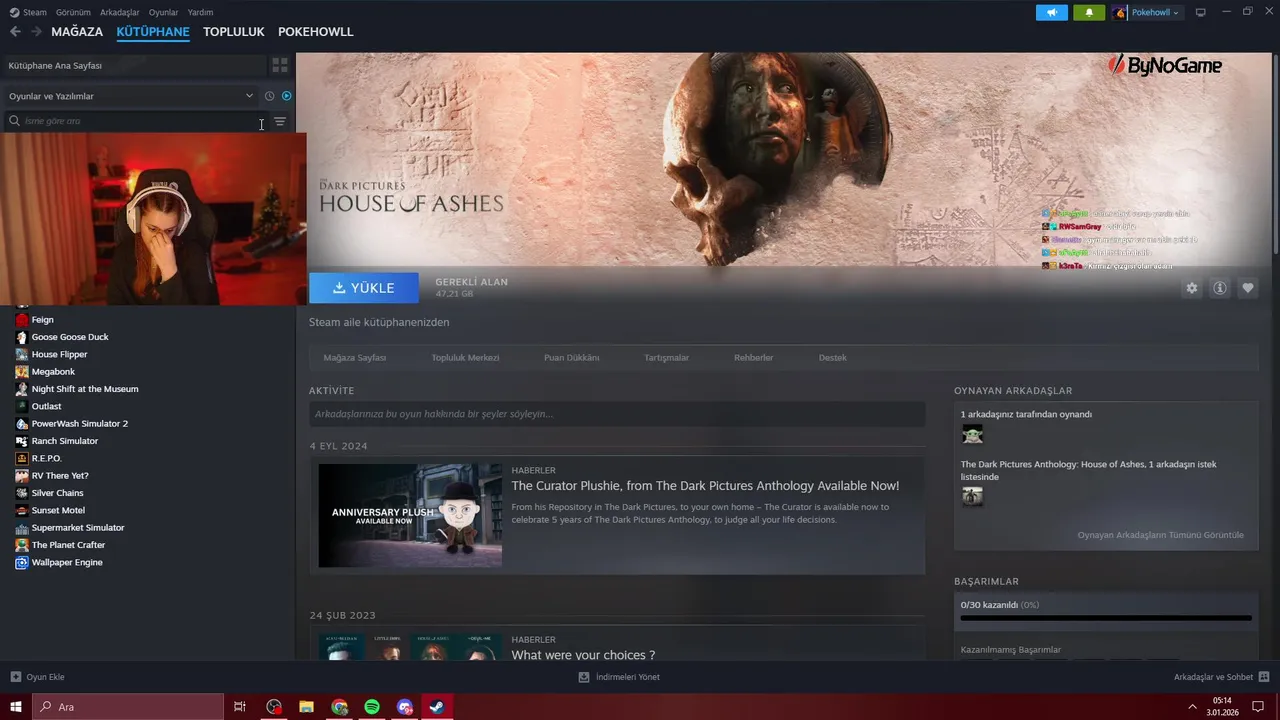Go forward with the navigation arrow
This screenshot has height=720, width=1280.
(36, 32)
